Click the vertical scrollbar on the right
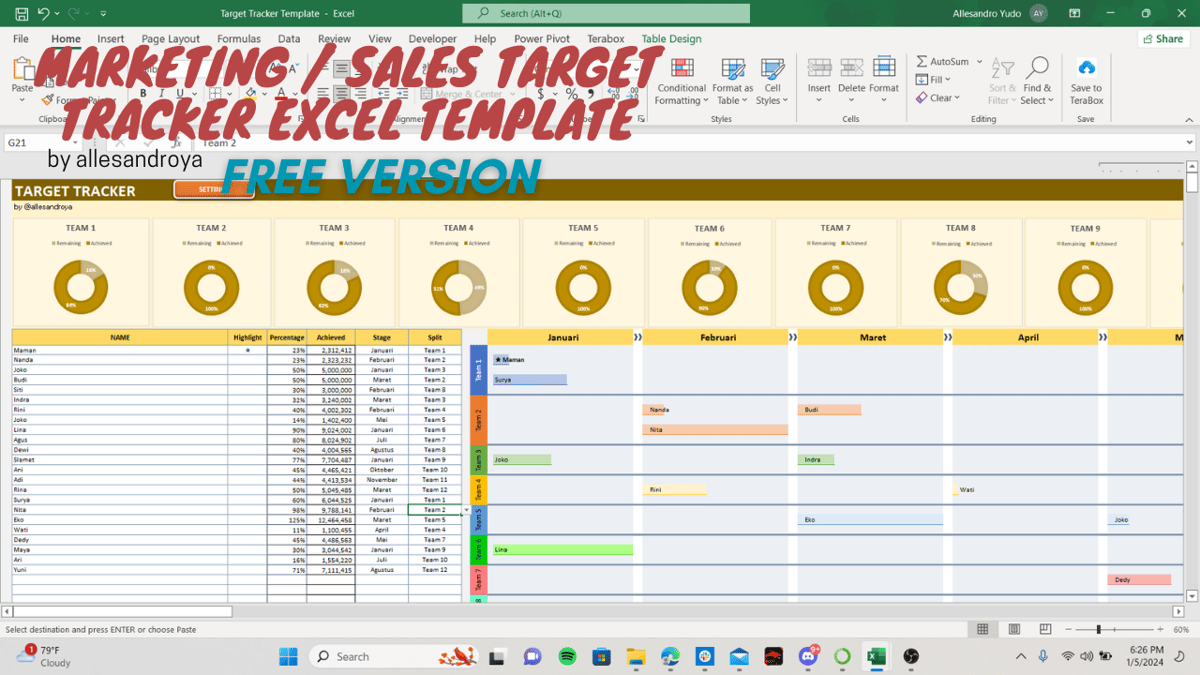The width and height of the screenshot is (1200, 675). pyautogui.click(x=1192, y=184)
